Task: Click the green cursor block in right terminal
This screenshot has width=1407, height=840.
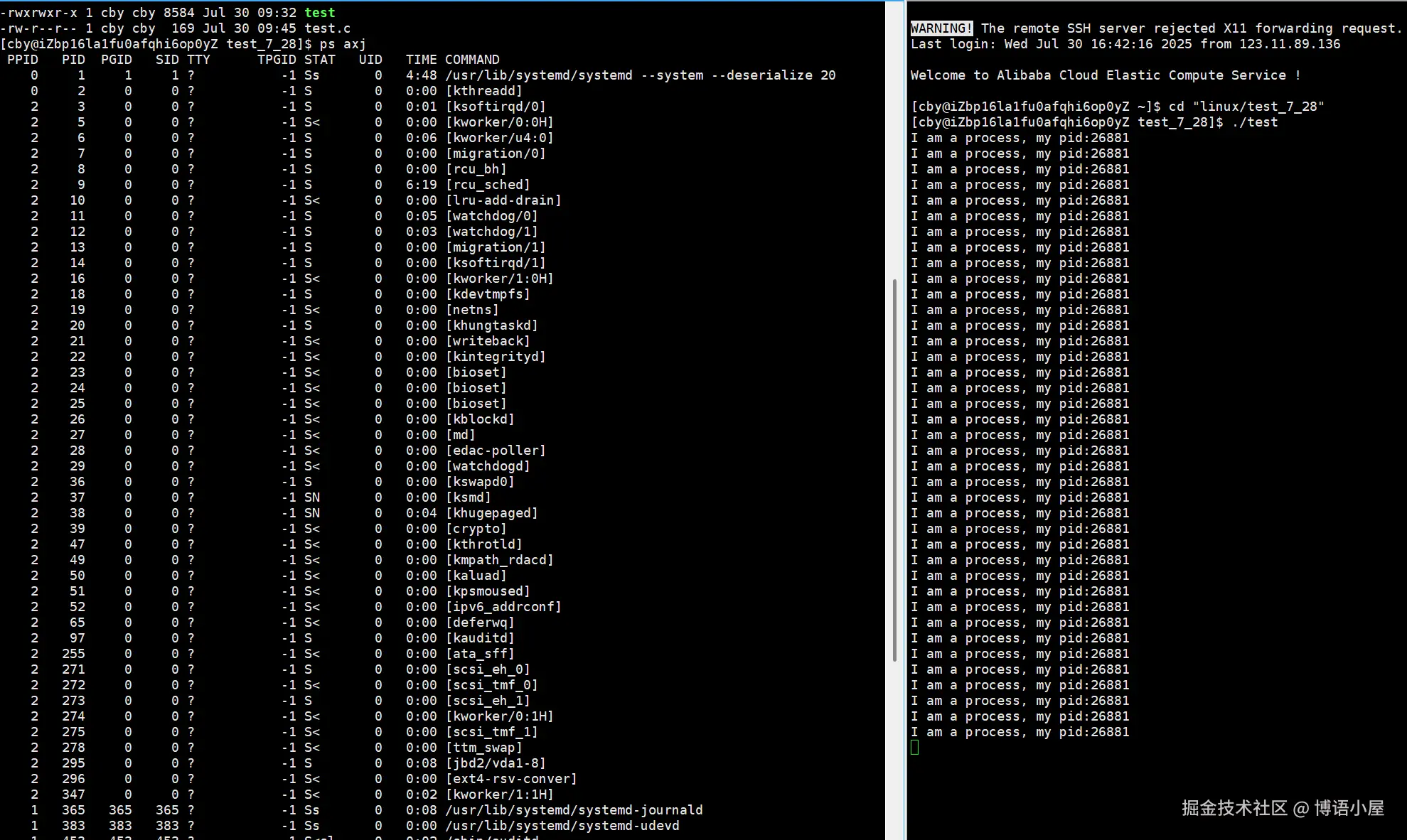Action: pyautogui.click(x=914, y=748)
